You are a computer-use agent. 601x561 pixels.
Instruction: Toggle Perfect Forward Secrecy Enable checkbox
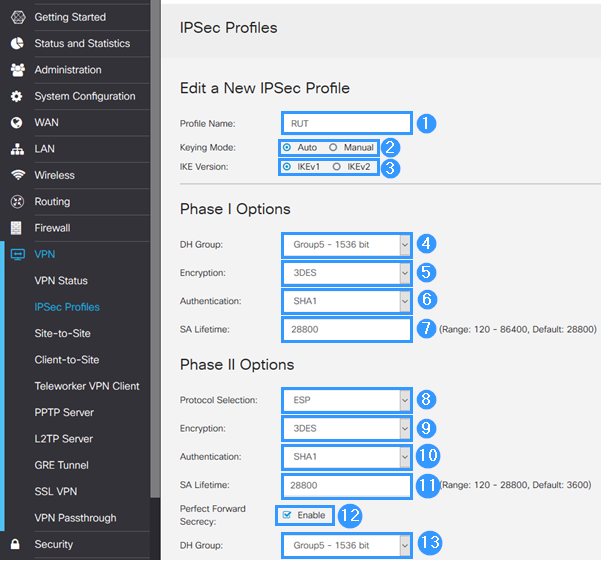point(287,515)
